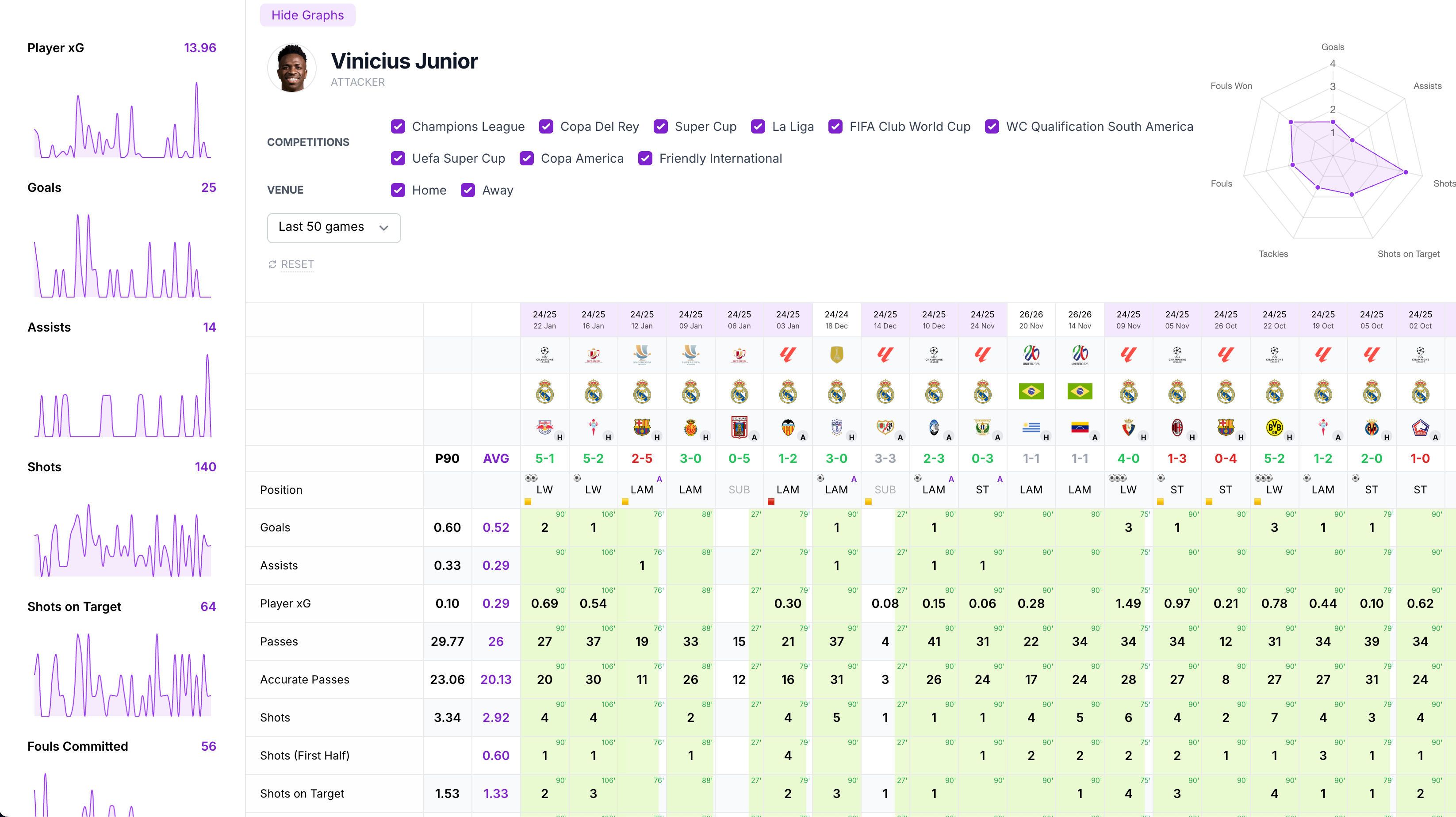Click the Position row label
Viewport: 1456px width, 817px height.
click(x=281, y=490)
